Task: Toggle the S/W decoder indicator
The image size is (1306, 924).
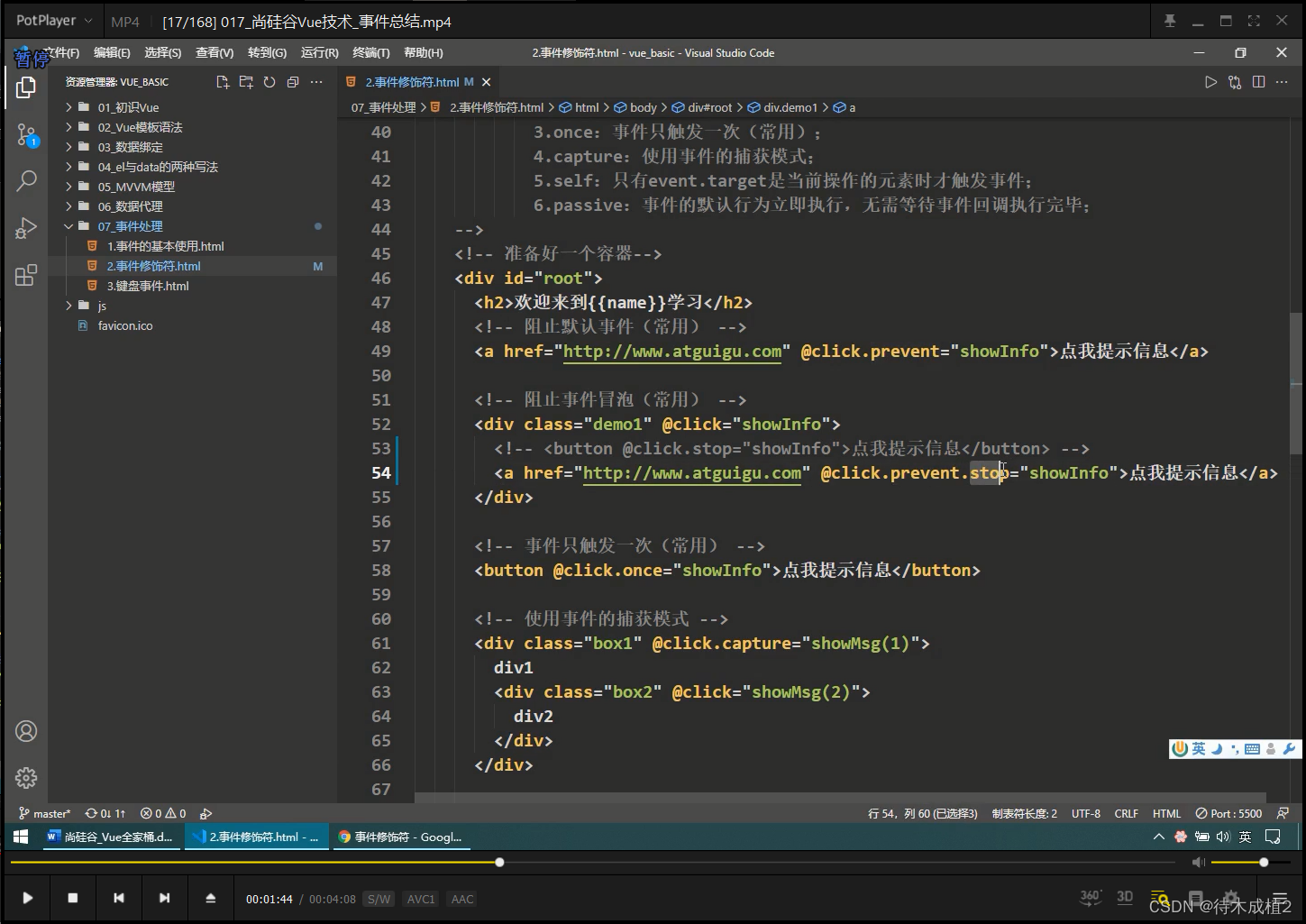Action: pos(379,899)
